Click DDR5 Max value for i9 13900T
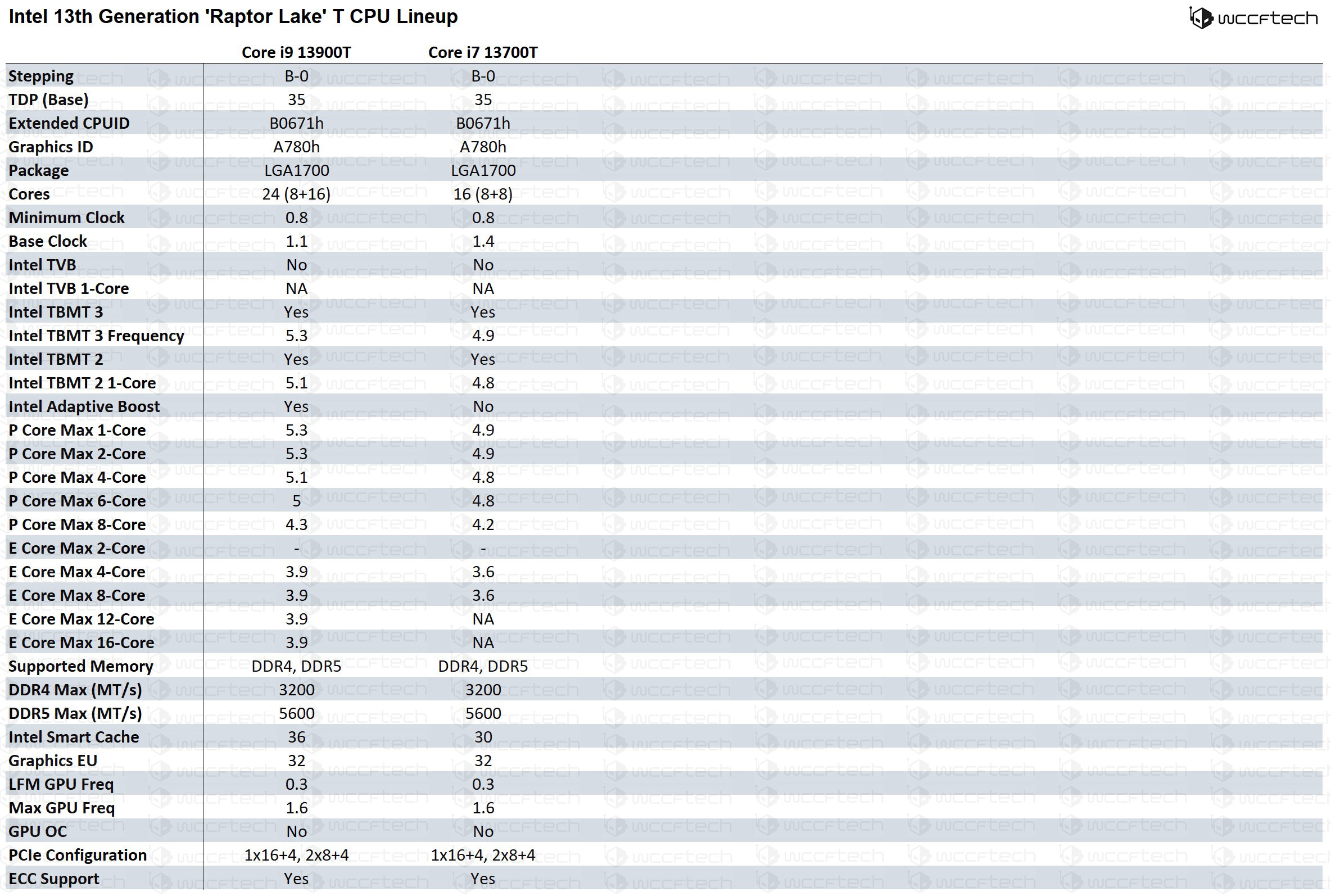This screenshot has width=1331, height=896. pyautogui.click(x=300, y=713)
